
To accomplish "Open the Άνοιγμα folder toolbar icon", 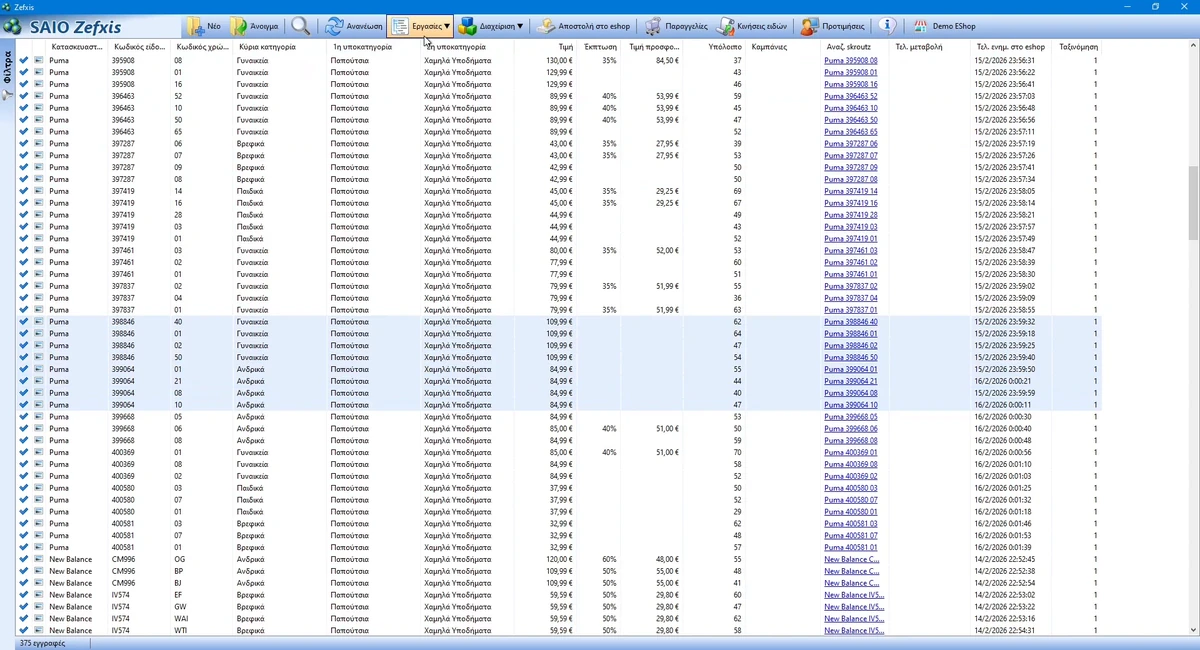I will click(238, 27).
